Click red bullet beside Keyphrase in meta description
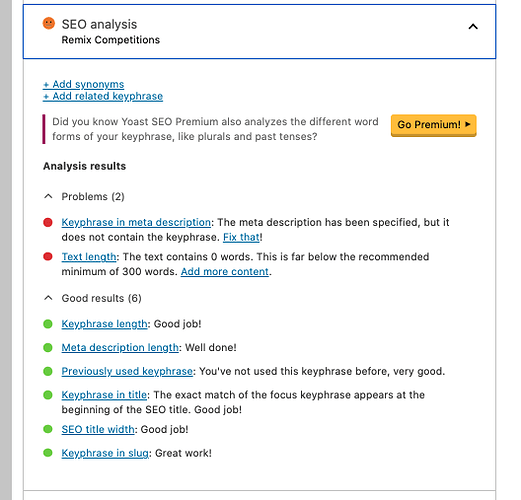 point(48,222)
